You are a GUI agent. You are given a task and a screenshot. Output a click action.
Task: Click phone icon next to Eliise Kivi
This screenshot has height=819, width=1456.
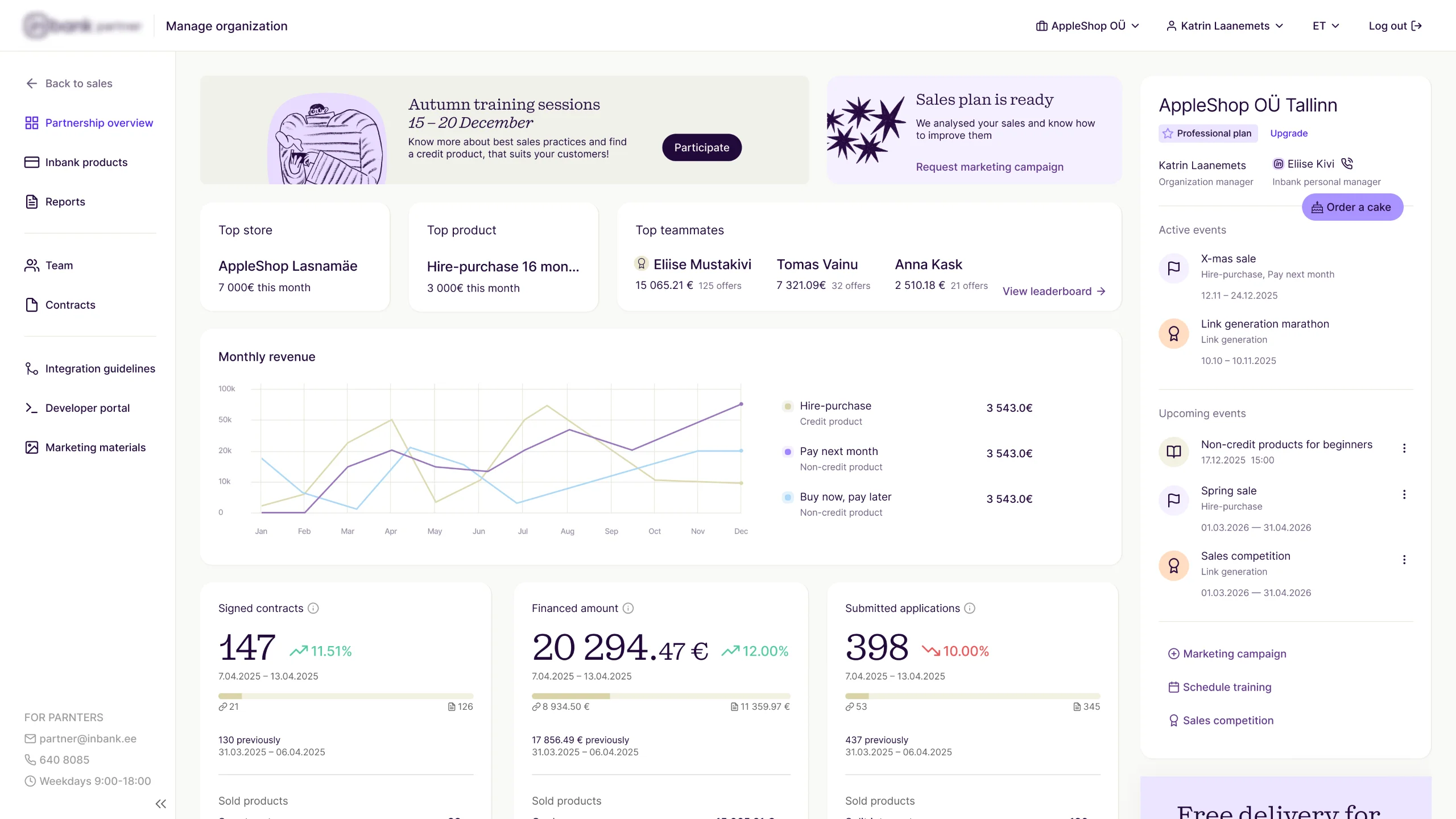1347,164
